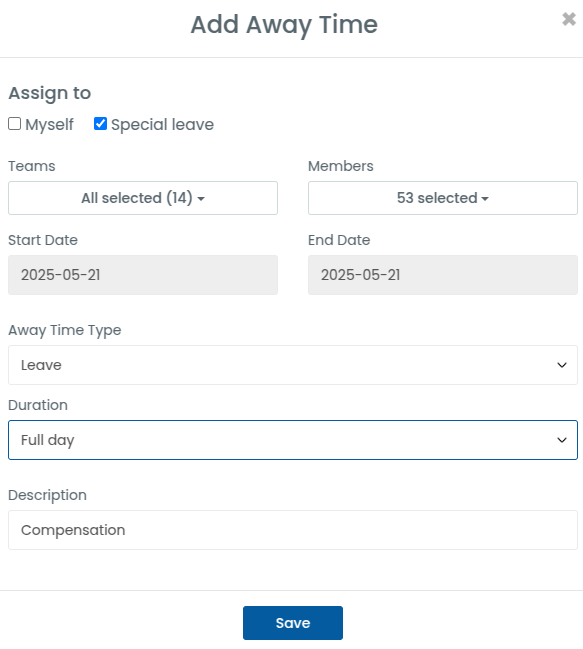Image resolution: width=583 pixels, height=649 pixels.
Task: Click the End Date field
Action: (x=443, y=275)
